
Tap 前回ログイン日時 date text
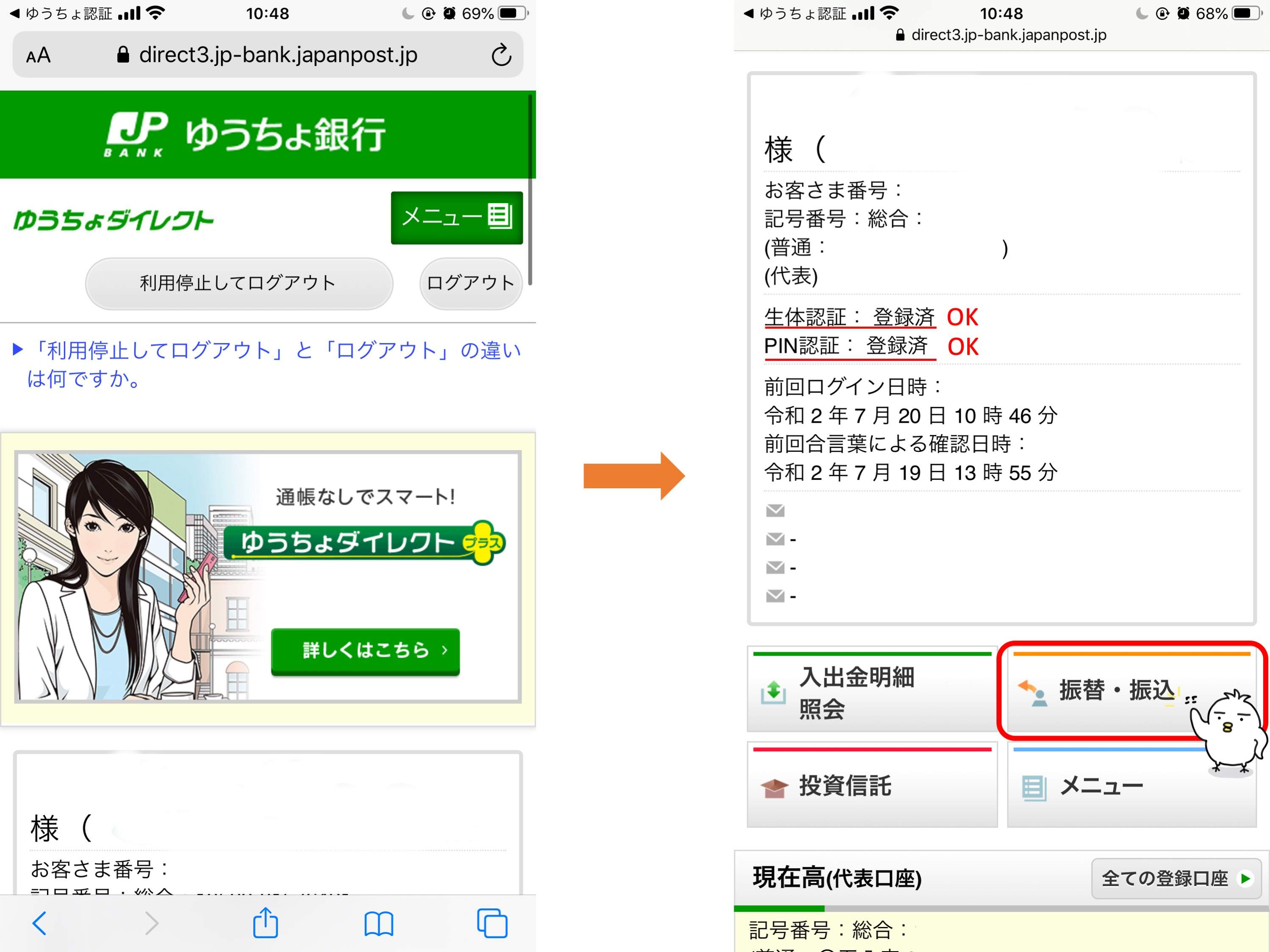(910, 415)
